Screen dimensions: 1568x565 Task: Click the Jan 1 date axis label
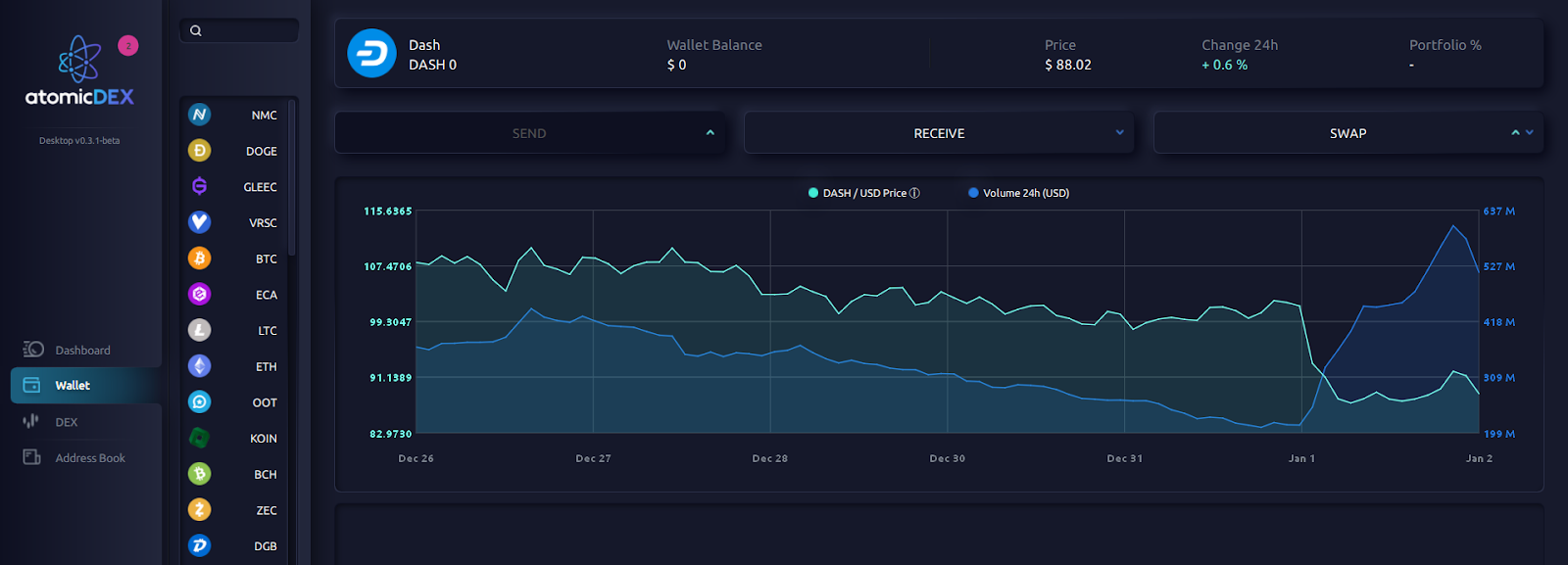(x=1301, y=458)
